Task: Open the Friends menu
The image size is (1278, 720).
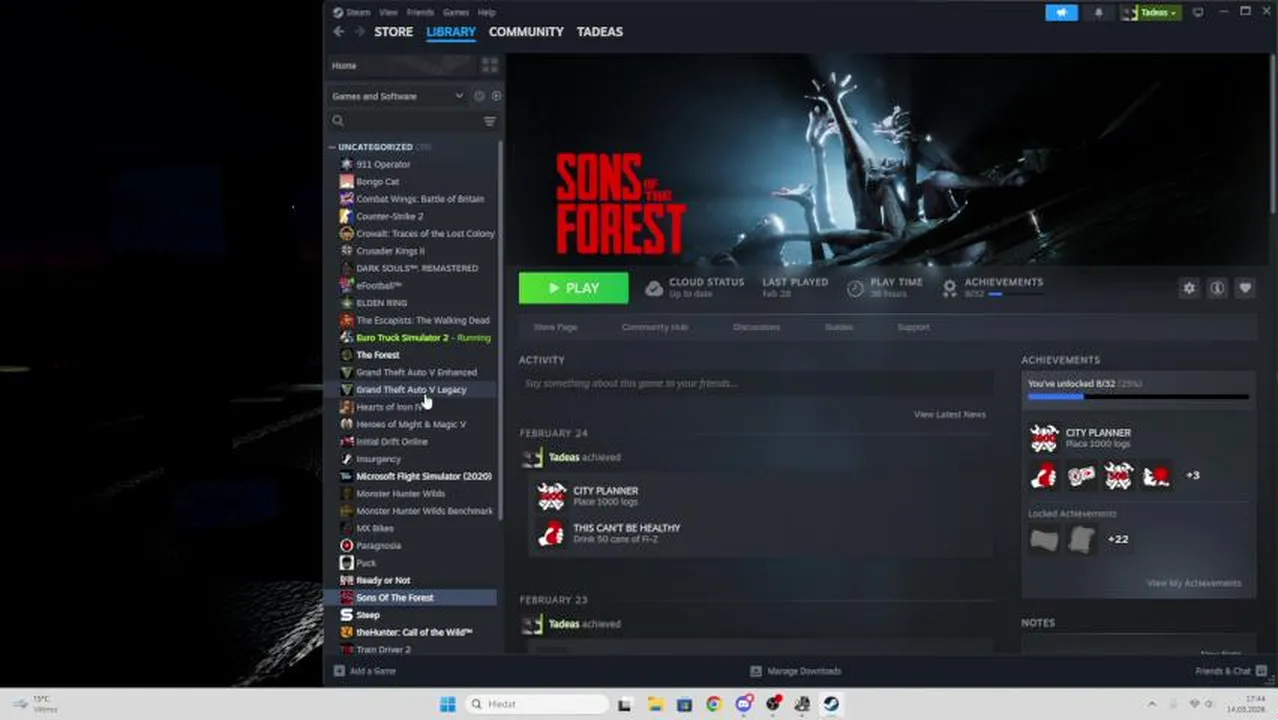Action: [x=420, y=12]
